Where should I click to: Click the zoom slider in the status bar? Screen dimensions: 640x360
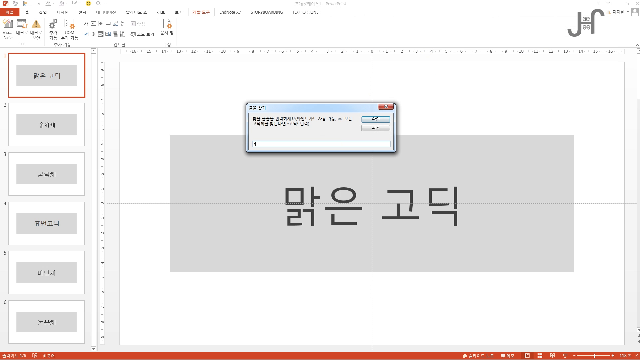(594, 356)
